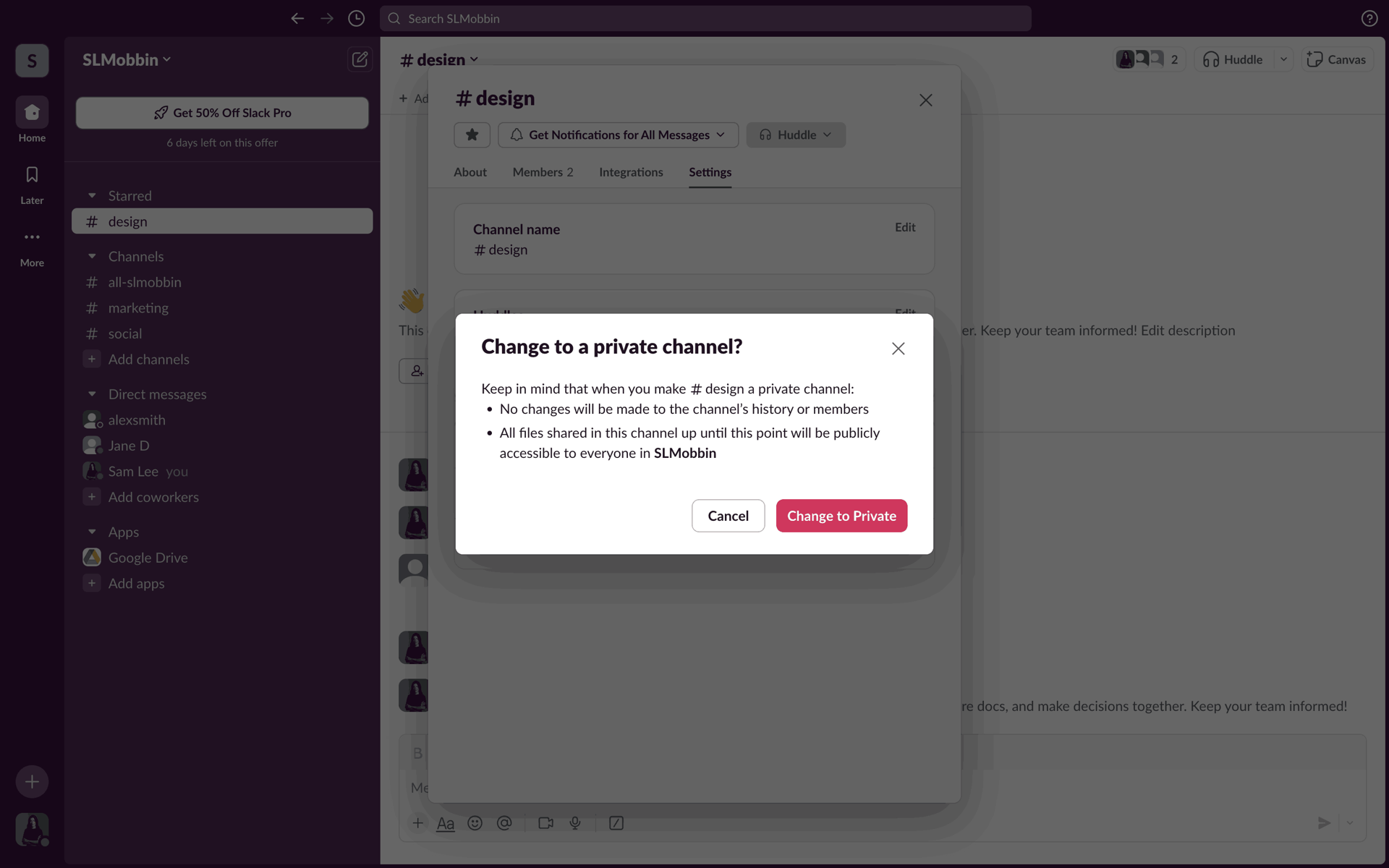Confirm Change to Private button
The height and width of the screenshot is (868, 1389).
(x=841, y=516)
